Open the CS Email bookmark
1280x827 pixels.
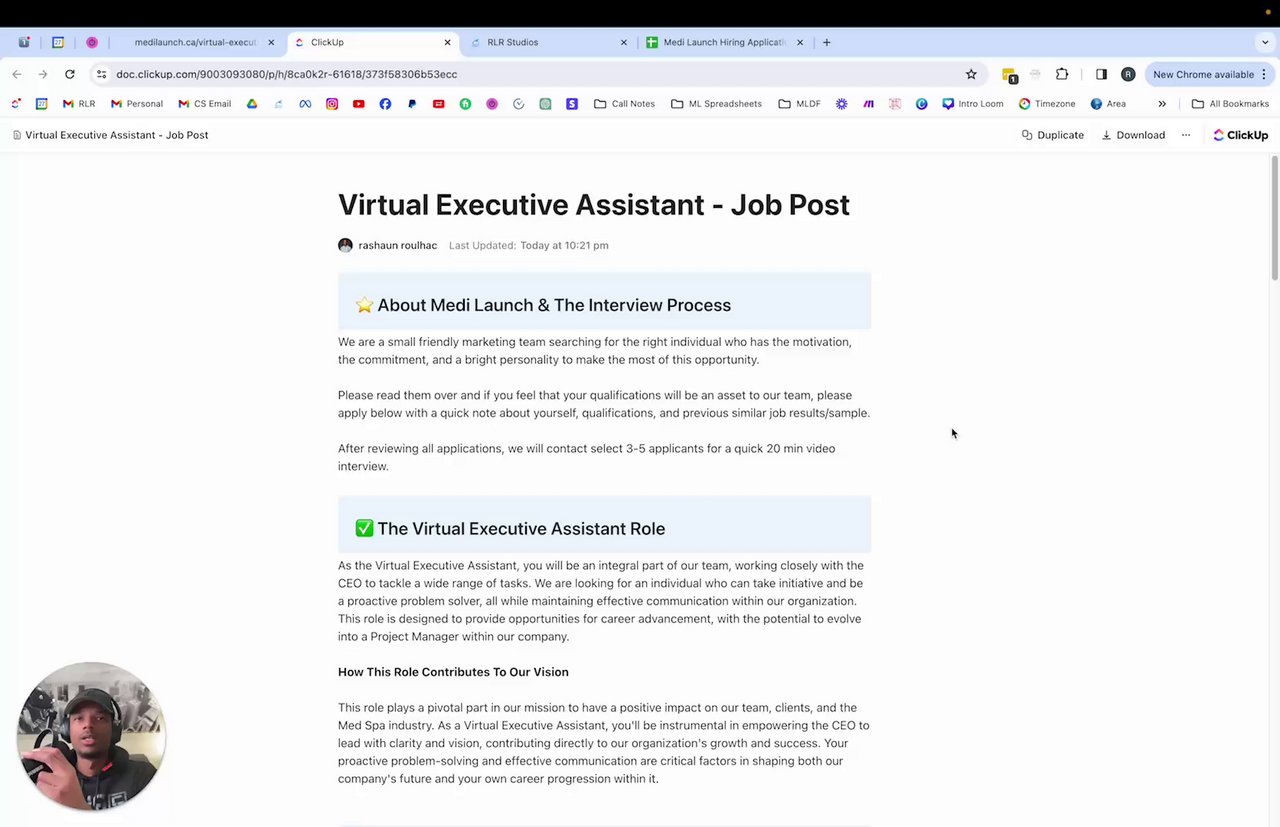204,104
